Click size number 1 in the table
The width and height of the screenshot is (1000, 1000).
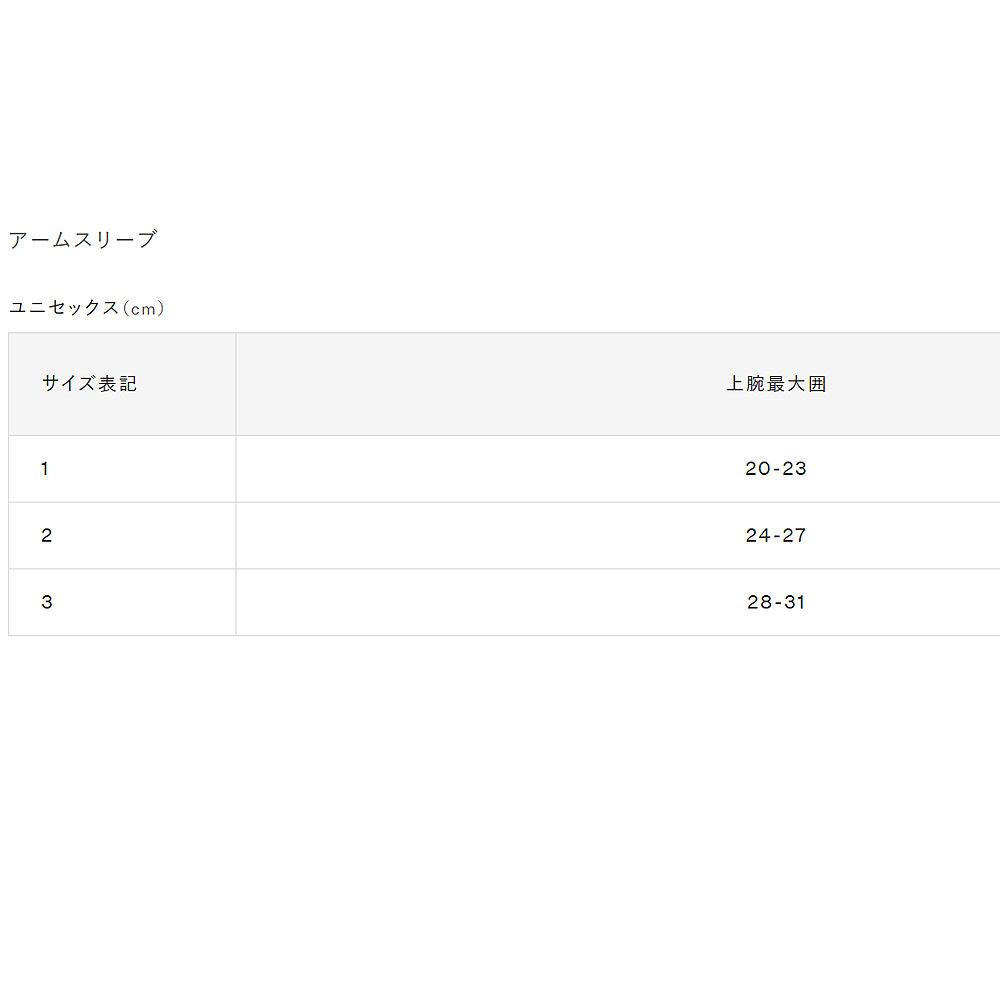click(45, 469)
